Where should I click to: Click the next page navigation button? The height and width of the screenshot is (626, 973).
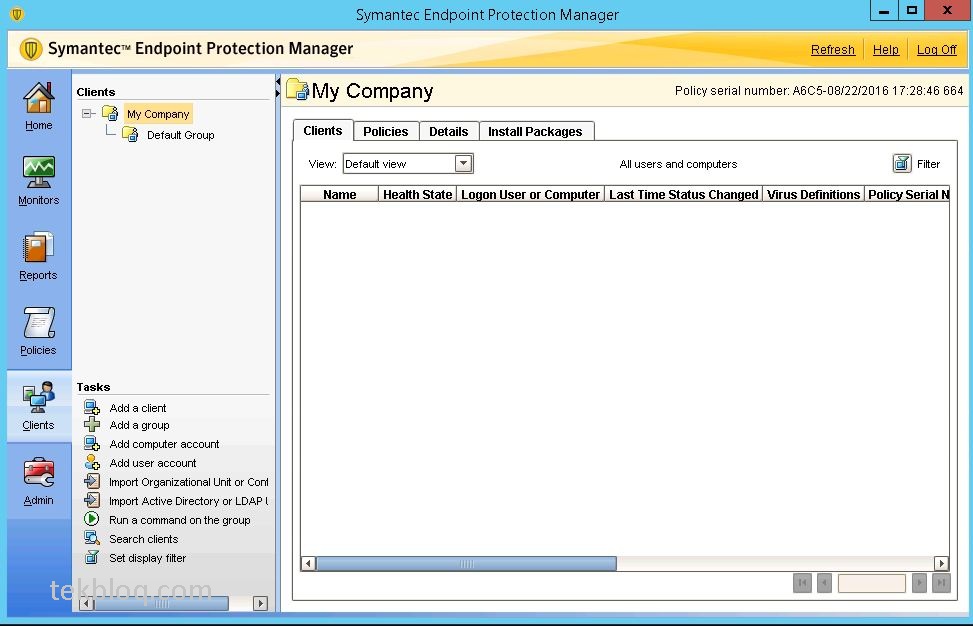click(920, 583)
